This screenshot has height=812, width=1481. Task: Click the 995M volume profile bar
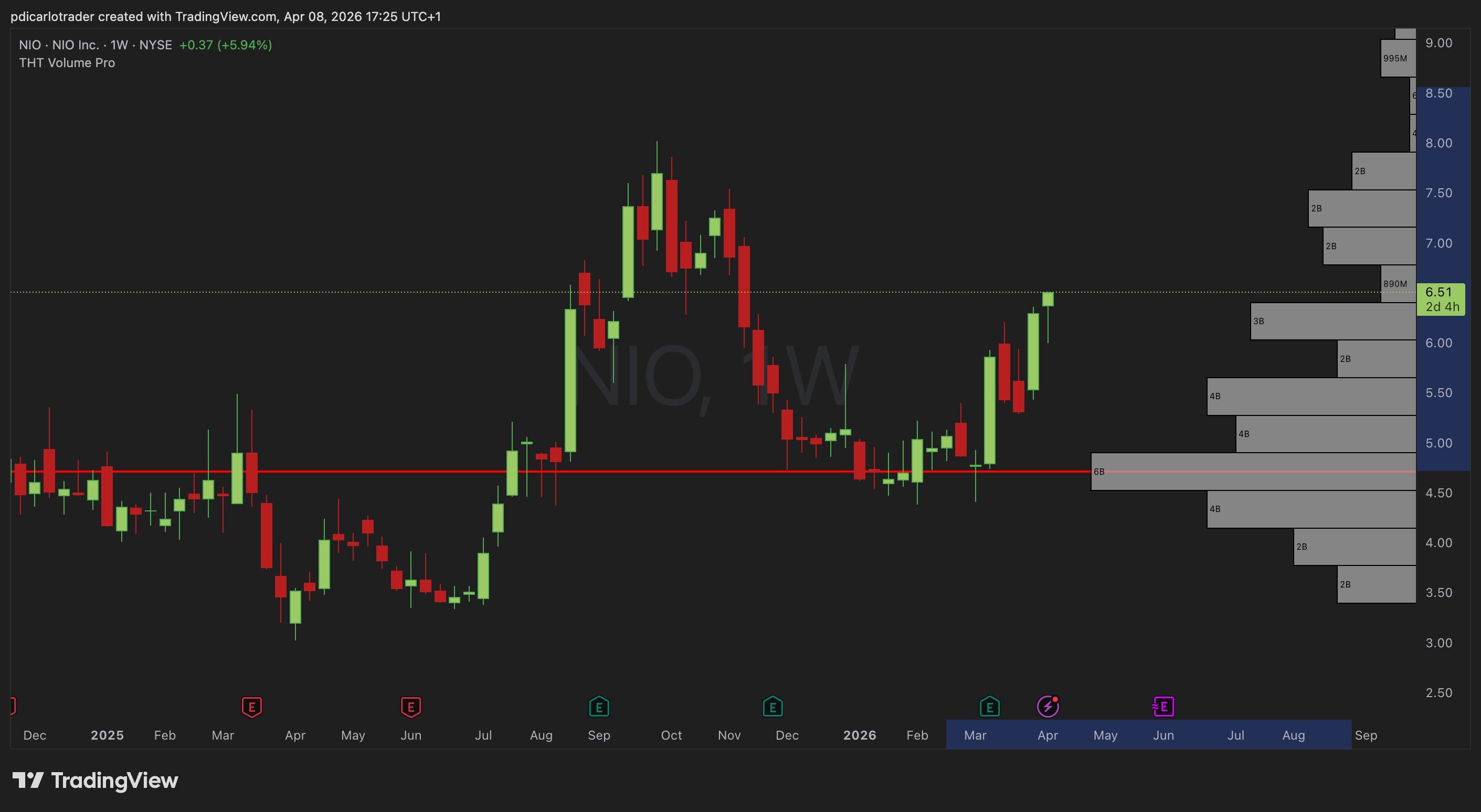pos(1398,58)
